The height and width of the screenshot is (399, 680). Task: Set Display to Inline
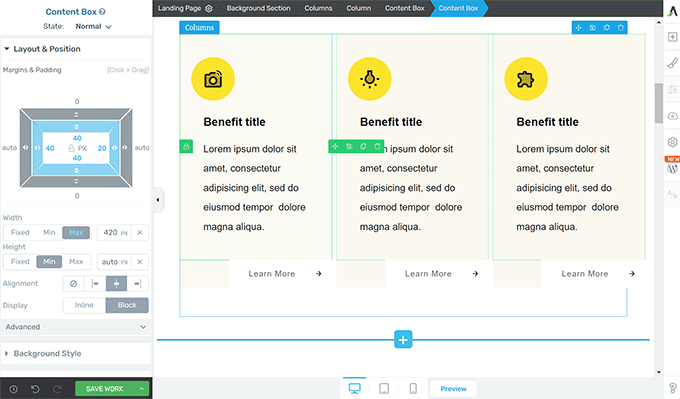tap(84, 305)
